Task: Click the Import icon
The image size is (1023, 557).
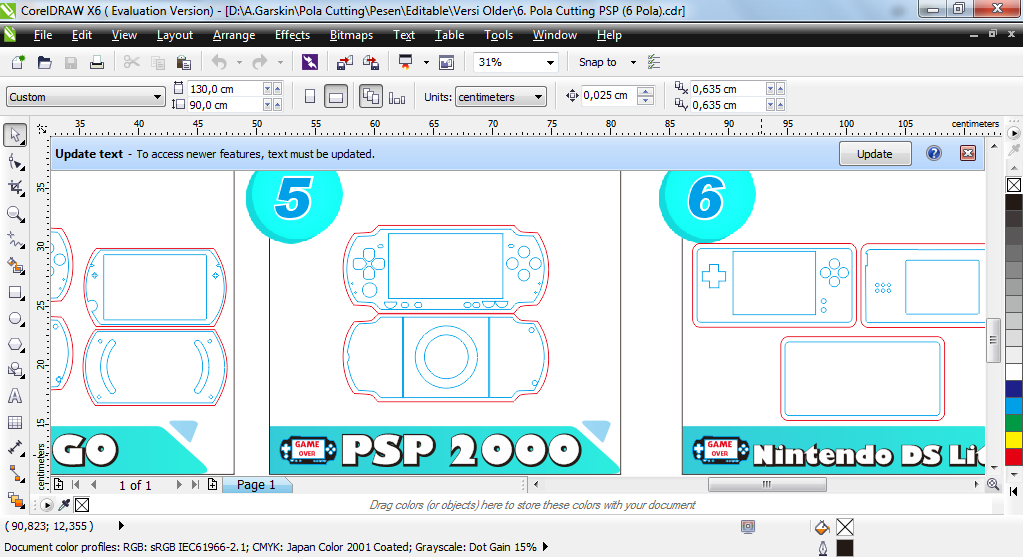Action: pyautogui.click(x=344, y=62)
